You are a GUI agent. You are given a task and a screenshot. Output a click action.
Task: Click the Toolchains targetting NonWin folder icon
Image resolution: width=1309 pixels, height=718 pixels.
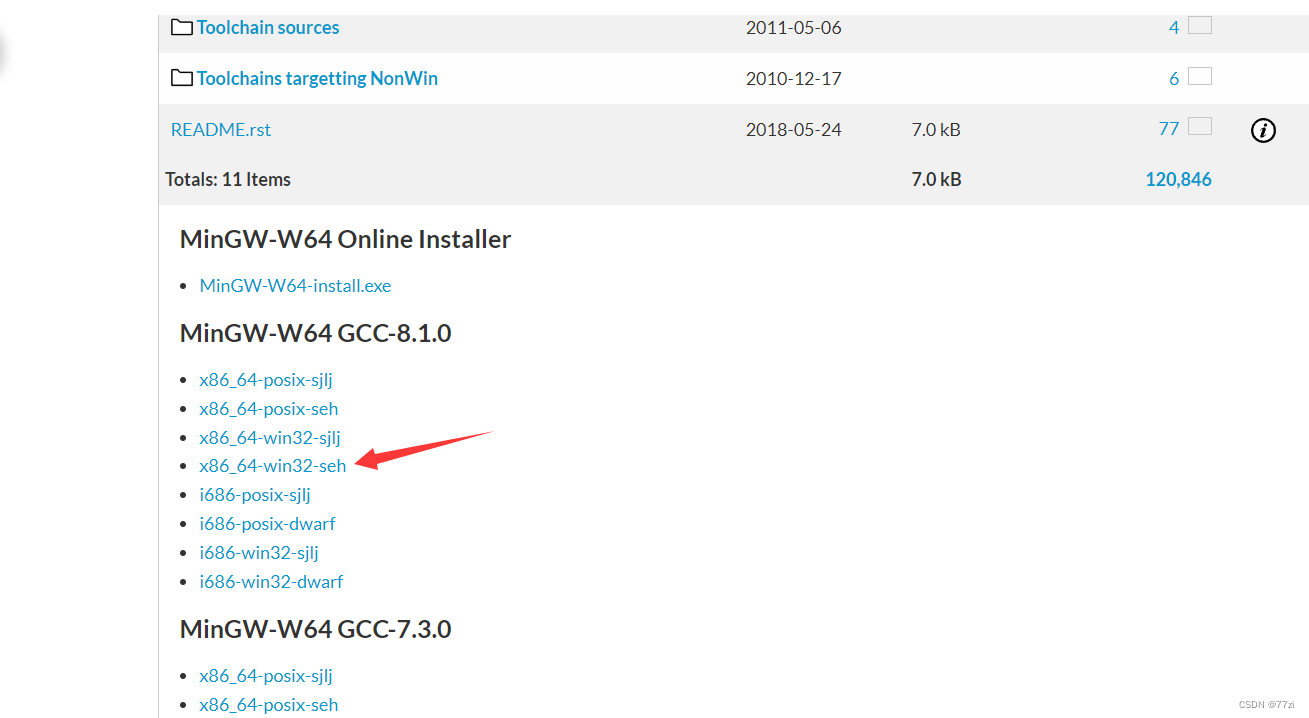coord(181,78)
